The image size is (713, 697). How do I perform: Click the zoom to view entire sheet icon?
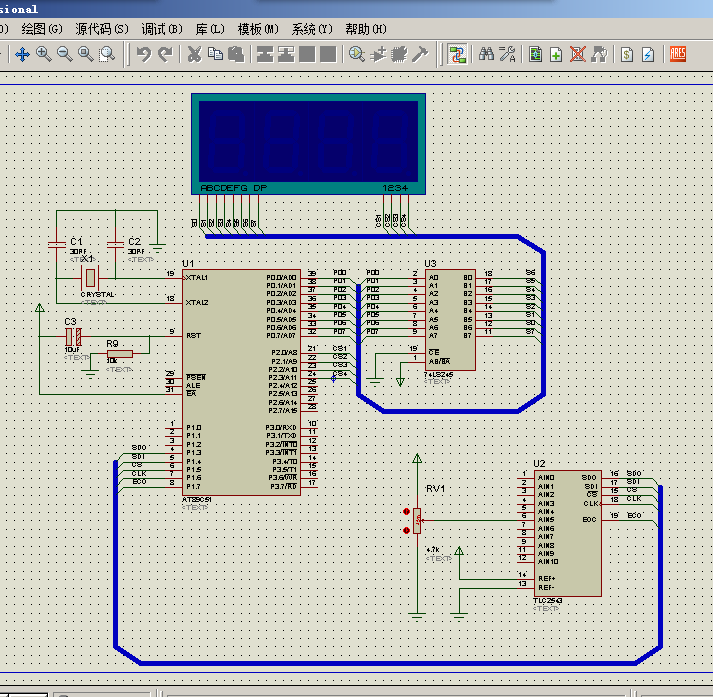tap(85, 55)
